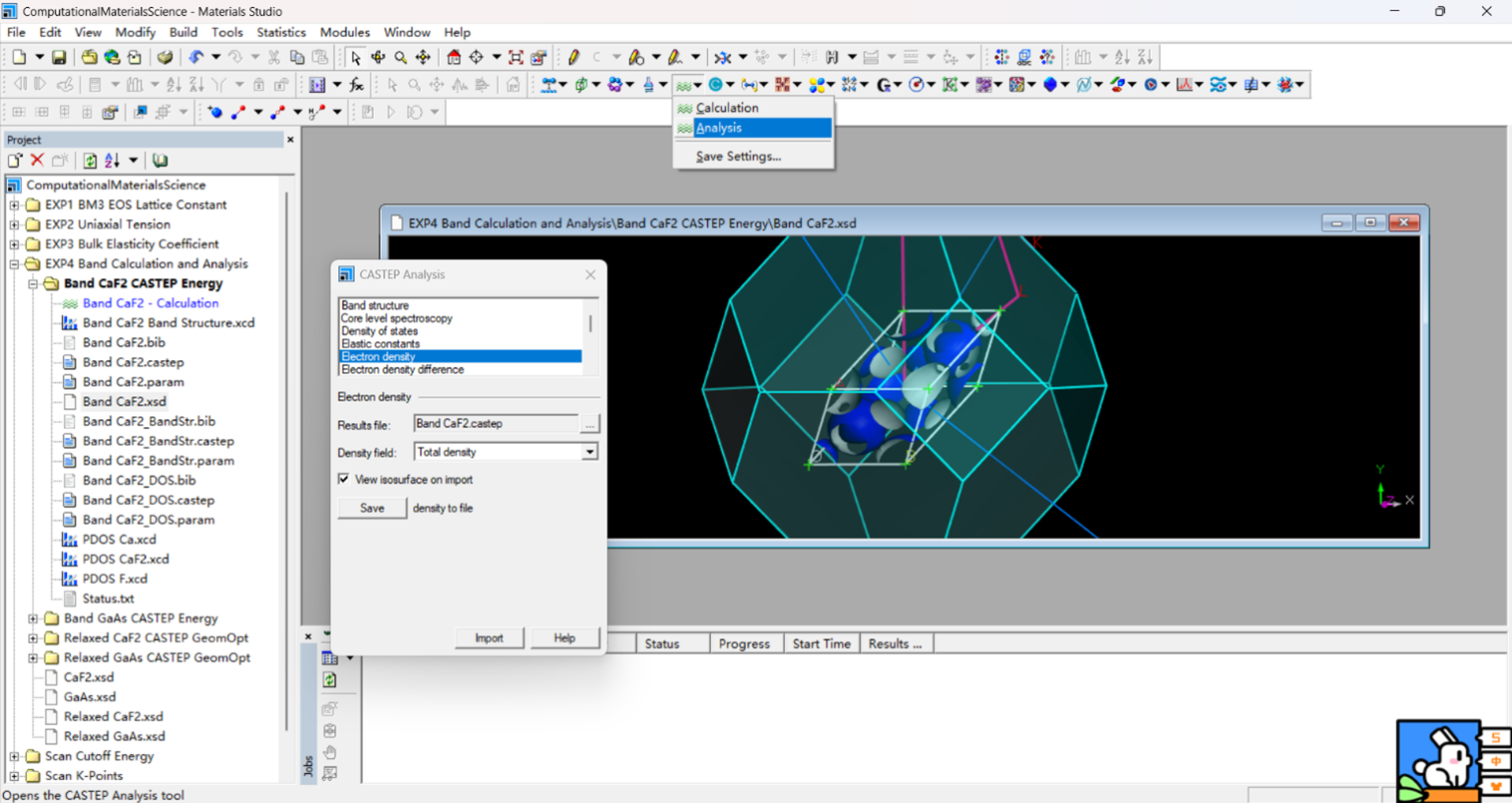Click the Reset View home icon

[x=454, y=58]
